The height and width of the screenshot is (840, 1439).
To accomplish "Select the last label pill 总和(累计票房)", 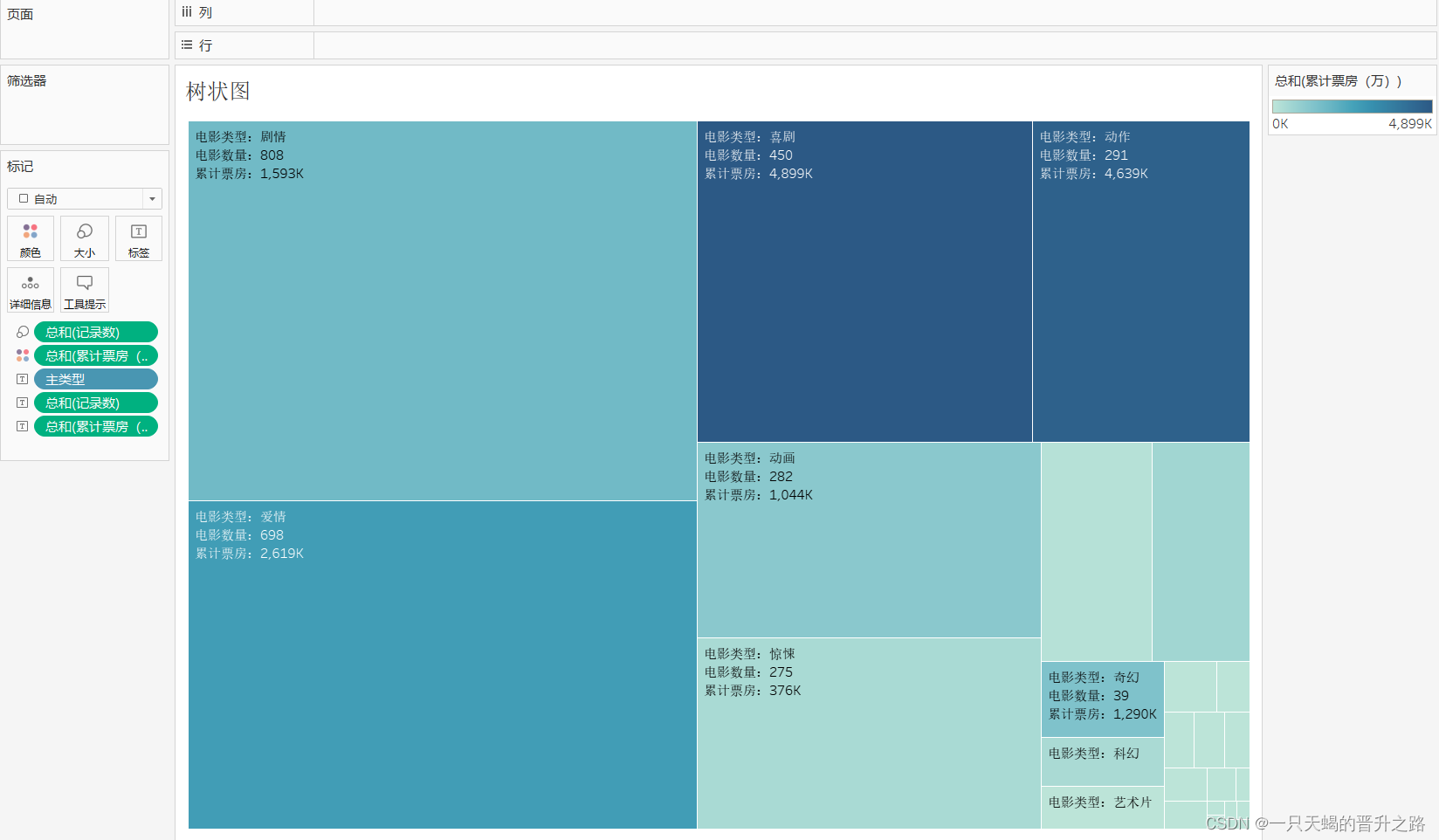I will click(x=96, y=426).
